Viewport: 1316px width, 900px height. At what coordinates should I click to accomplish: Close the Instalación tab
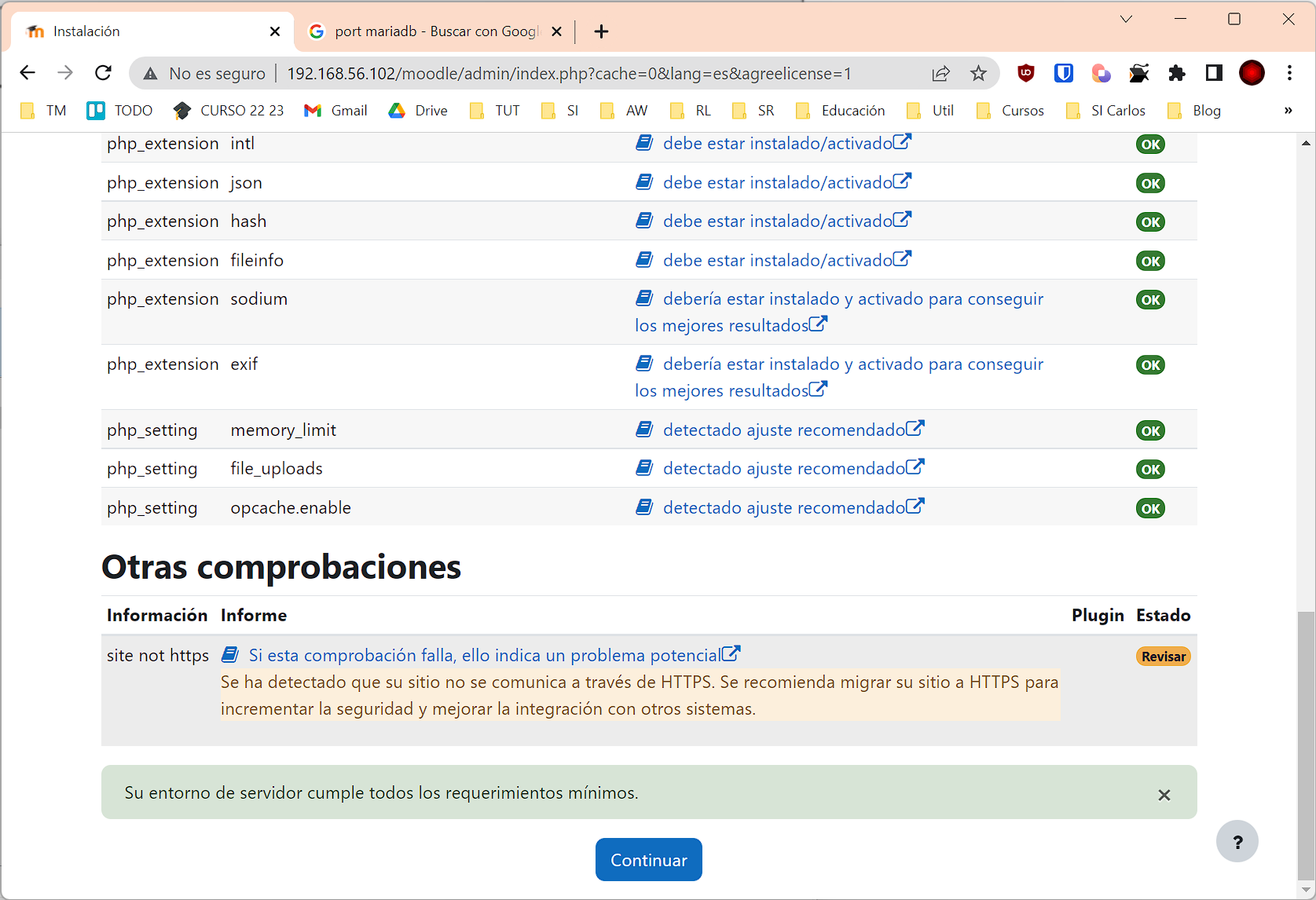point(275,31)
